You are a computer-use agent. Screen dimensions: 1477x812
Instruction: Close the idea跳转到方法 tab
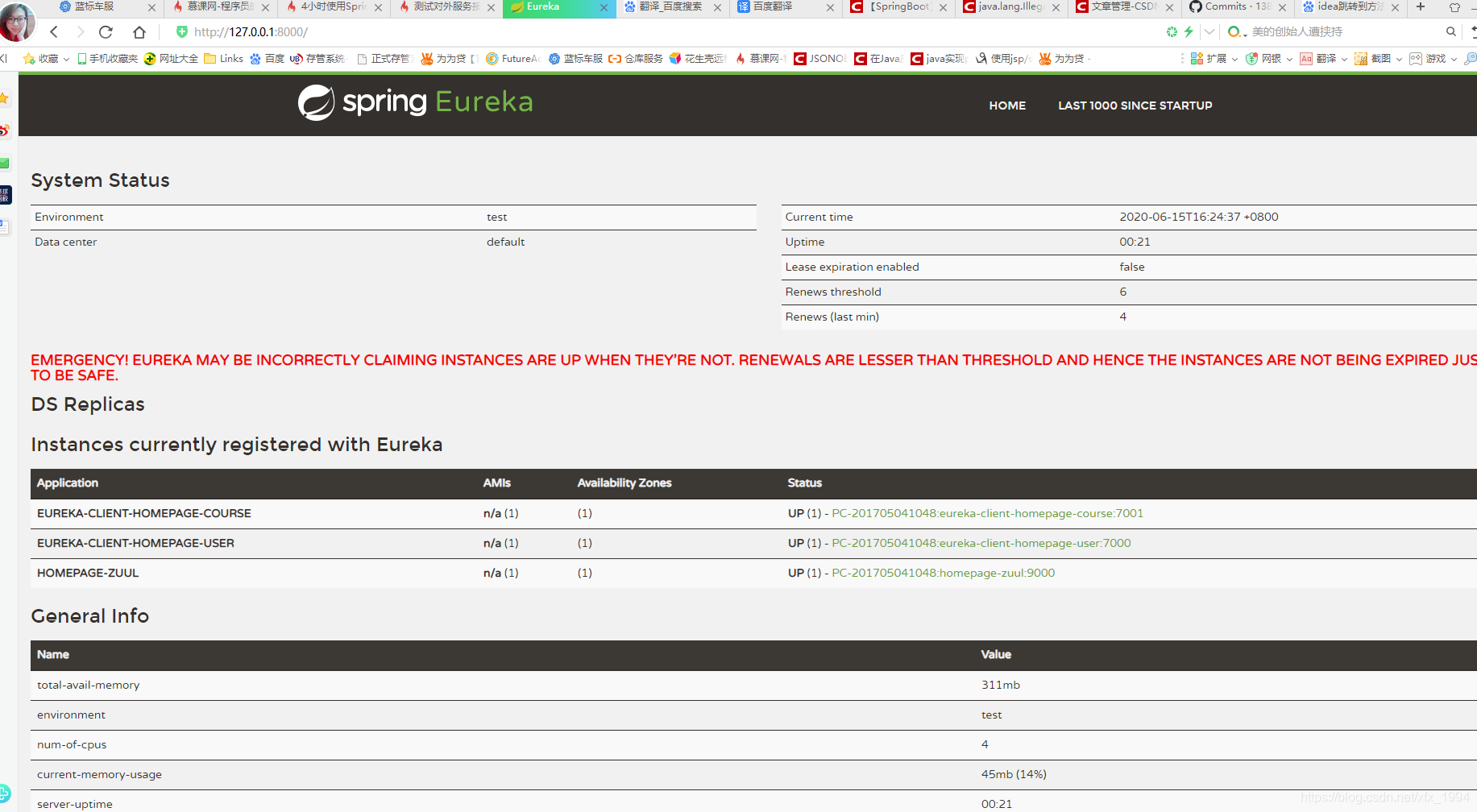(1395, 7)
